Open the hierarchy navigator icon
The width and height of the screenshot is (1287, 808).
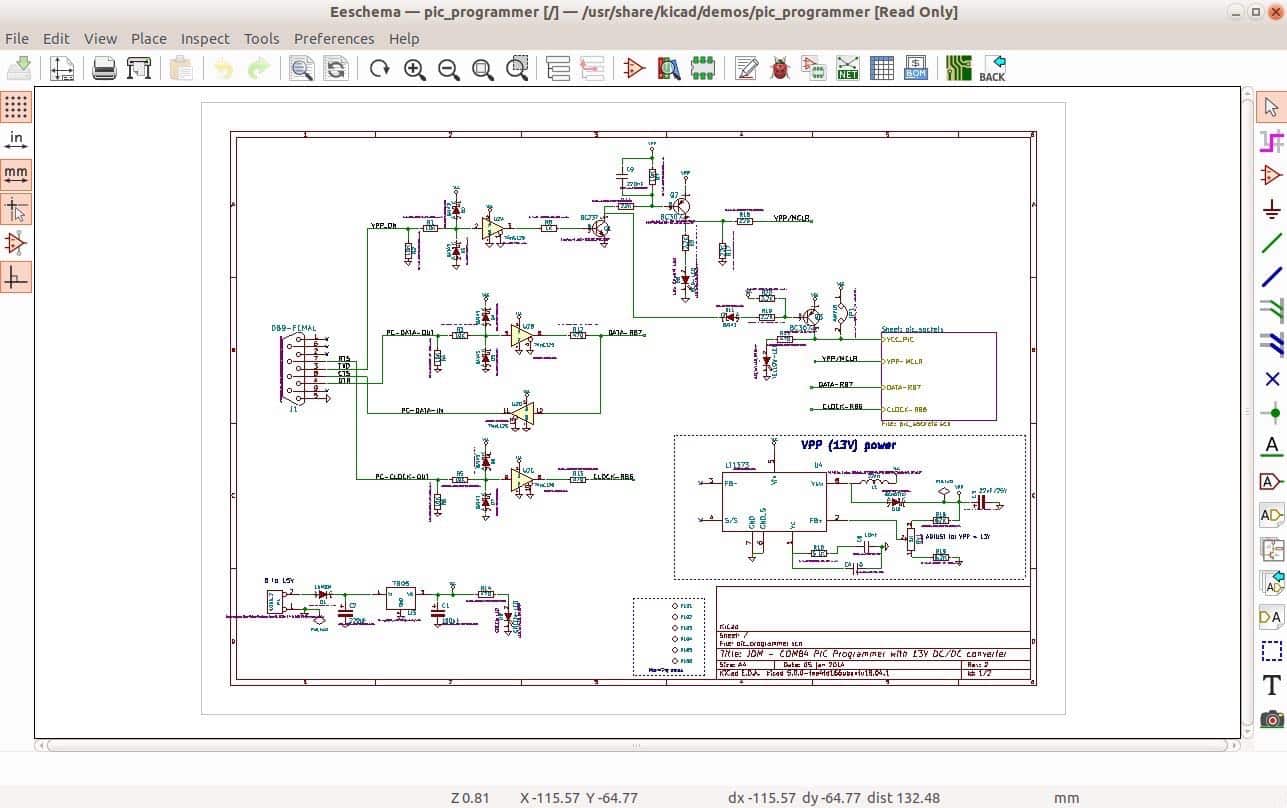click(x=558, y=68)
